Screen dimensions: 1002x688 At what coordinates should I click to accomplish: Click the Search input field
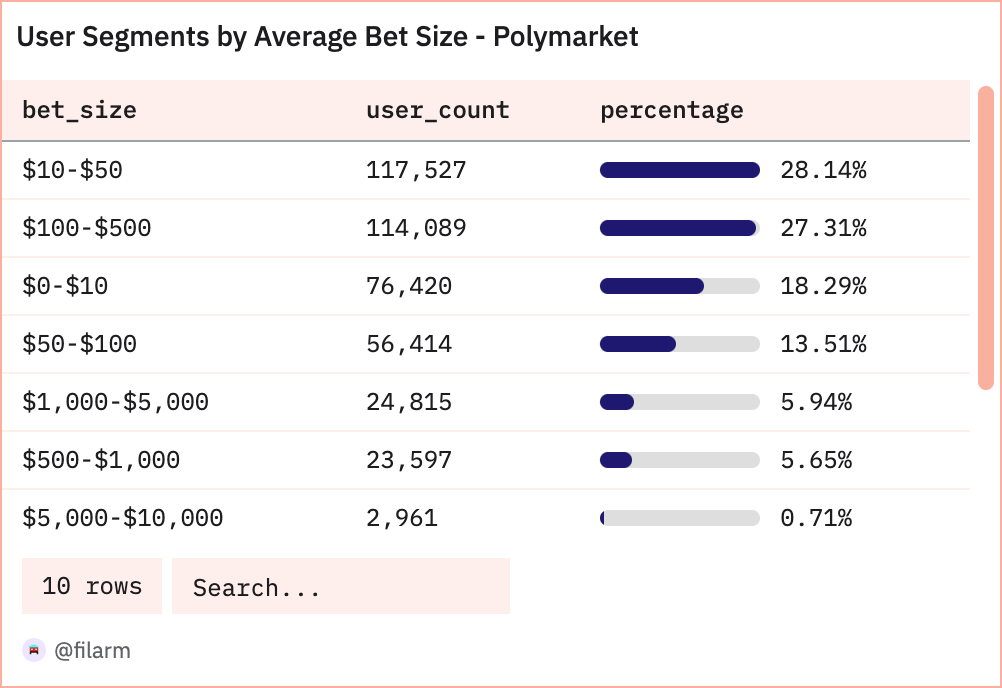pos(340,586)
